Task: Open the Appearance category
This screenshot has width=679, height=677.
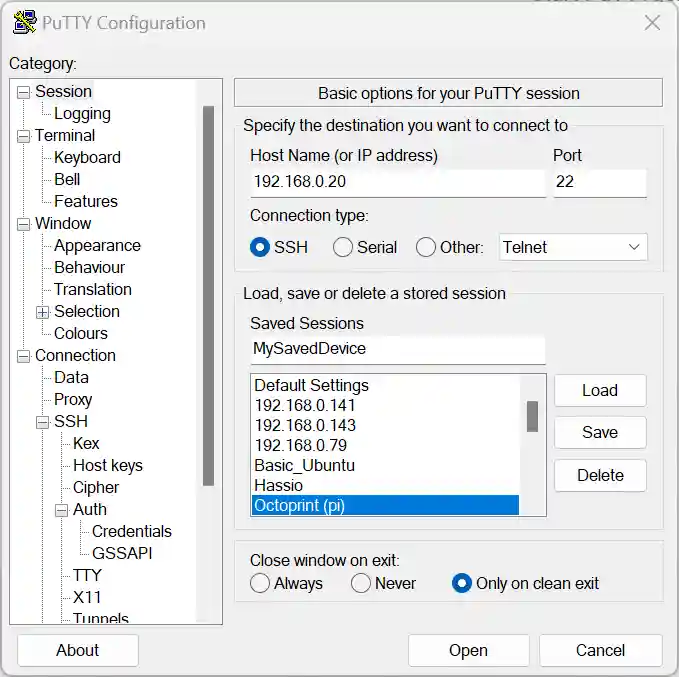Action: [97, 246]
